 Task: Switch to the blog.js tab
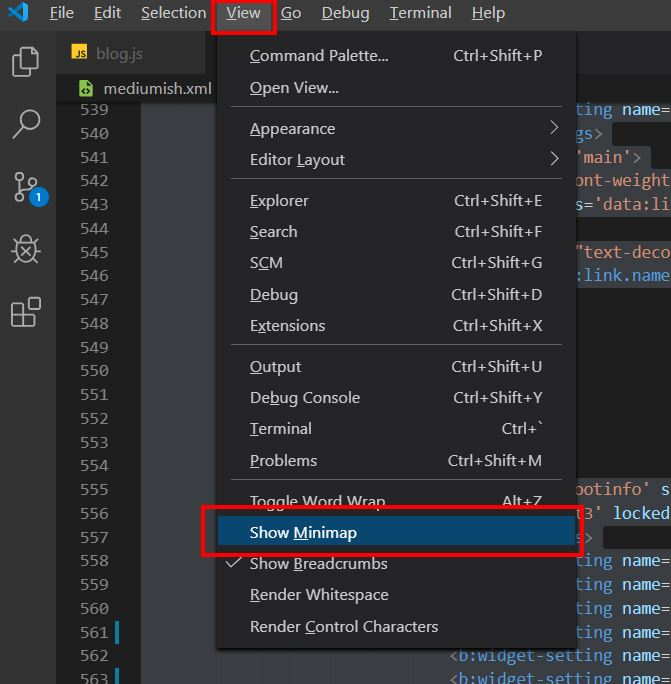click(x=119, y=54)
